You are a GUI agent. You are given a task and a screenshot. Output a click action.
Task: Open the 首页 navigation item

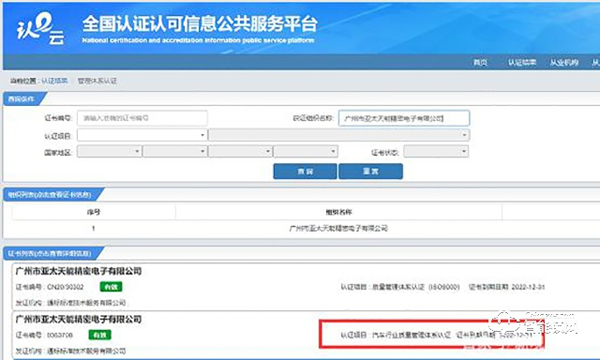click(480, 62)
